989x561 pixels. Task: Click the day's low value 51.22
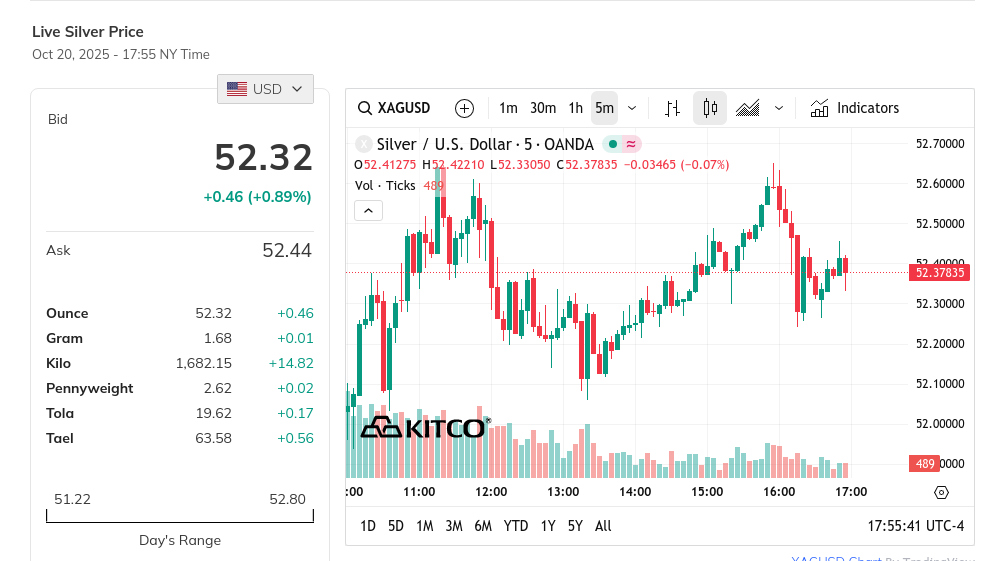click(x=73, y=499)
